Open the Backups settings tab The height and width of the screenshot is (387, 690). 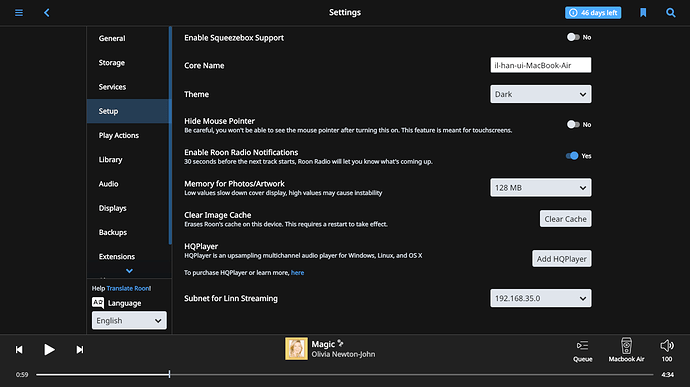(128, 232)
